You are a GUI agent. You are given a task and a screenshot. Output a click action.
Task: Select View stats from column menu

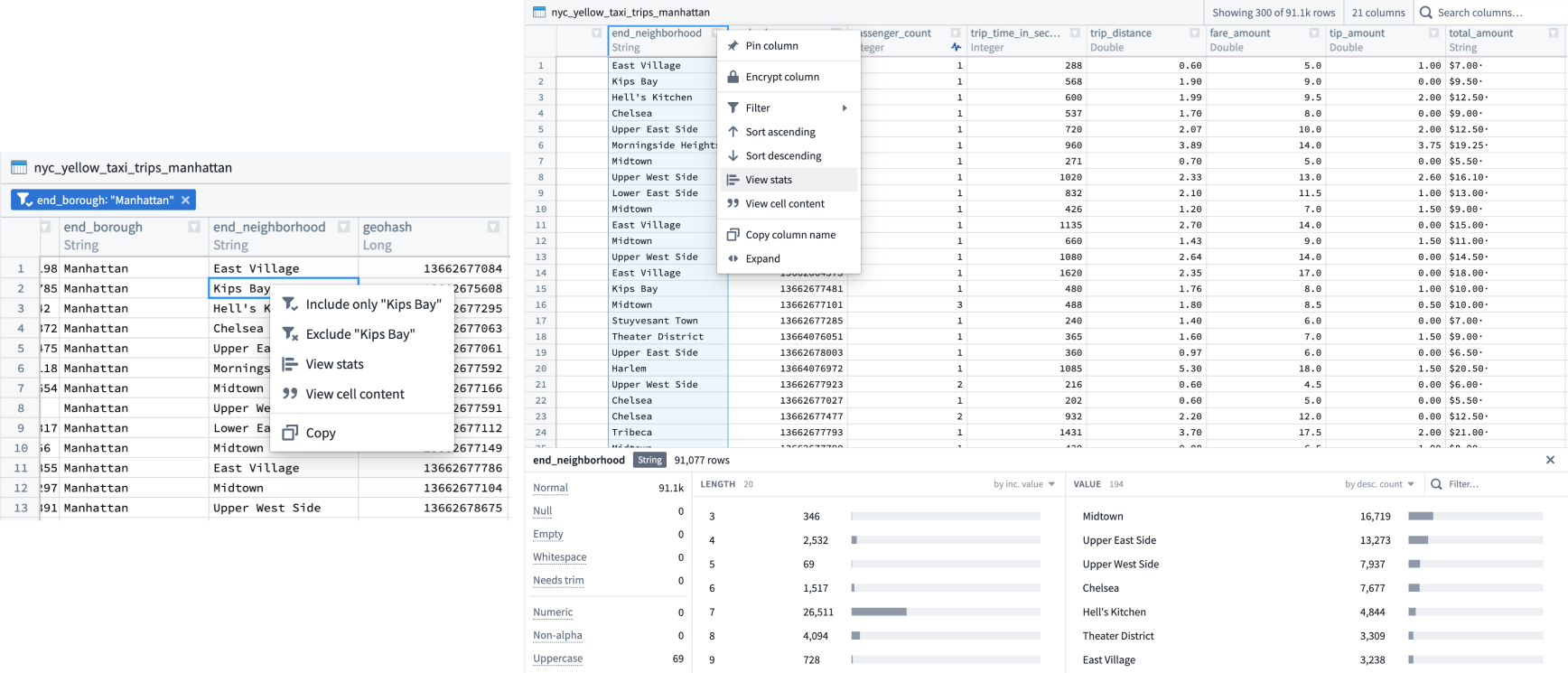769,180
